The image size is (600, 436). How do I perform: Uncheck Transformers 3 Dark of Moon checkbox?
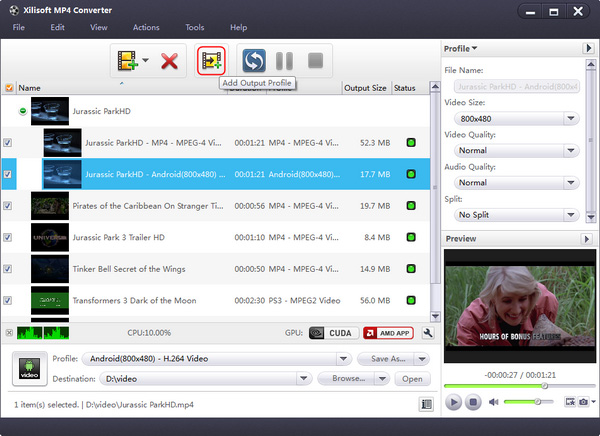[8, 300]
